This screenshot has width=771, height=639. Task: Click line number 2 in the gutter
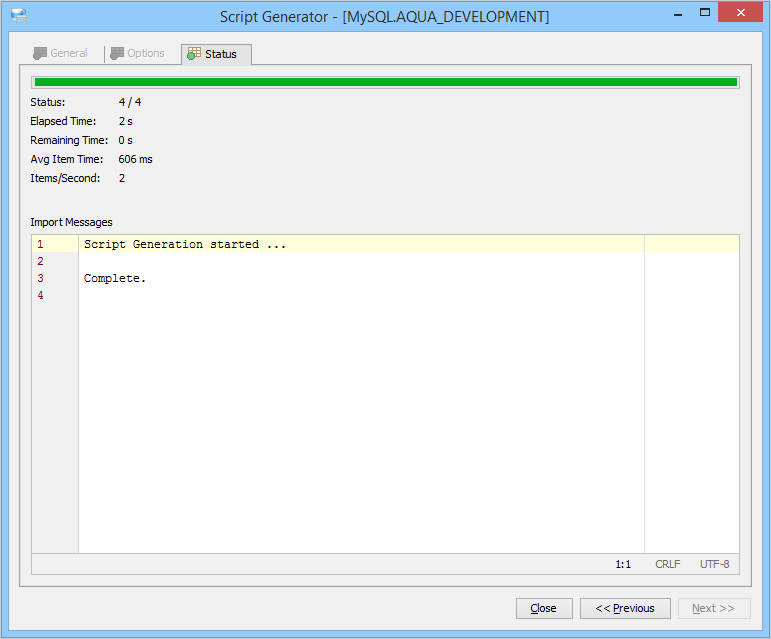[x=40, y=261]
